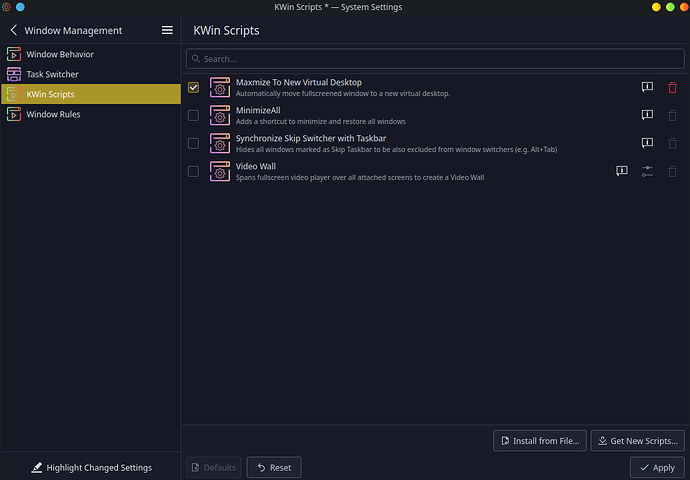Open the hamburger menu in sidebar header
This screenshot has width=690, height=480.
[167, 31]
